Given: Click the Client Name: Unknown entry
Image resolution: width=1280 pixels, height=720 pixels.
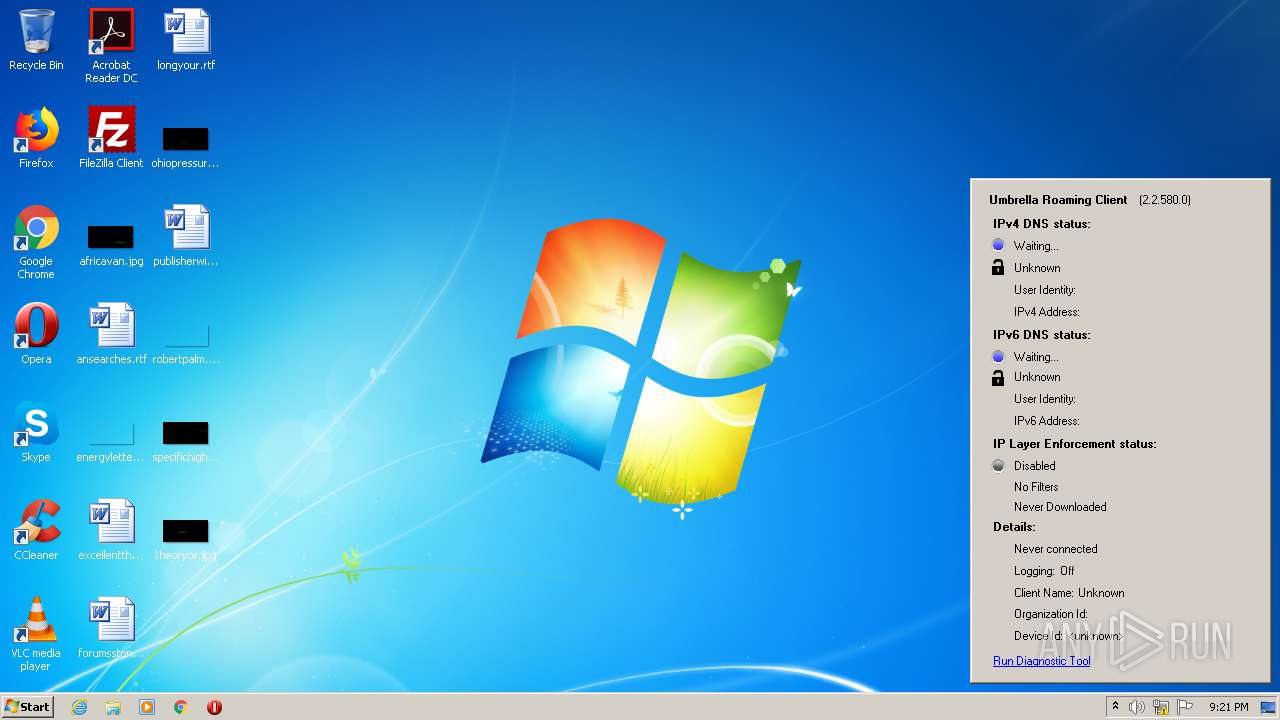Looking at the screenshot, I should pos(1069,593).
